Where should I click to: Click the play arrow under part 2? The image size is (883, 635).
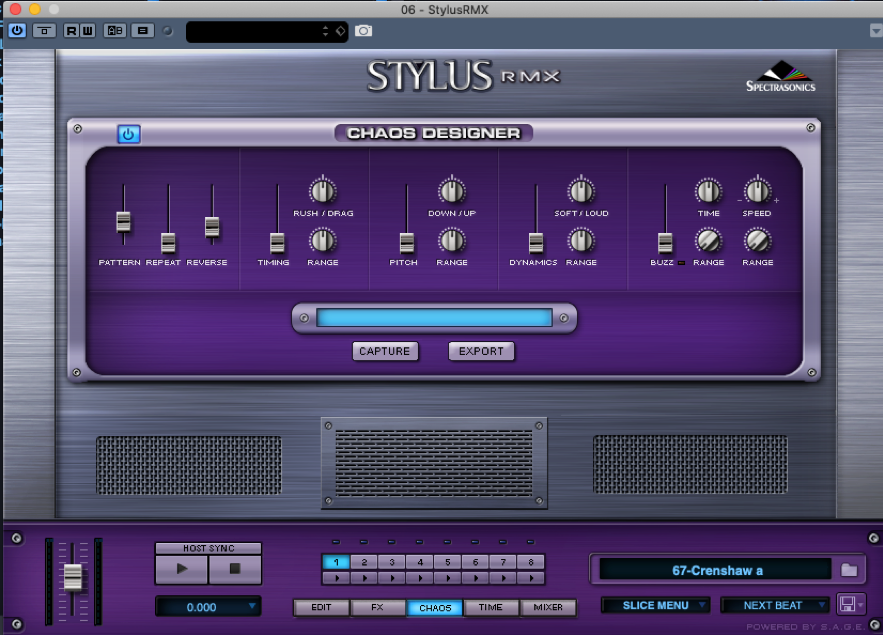pyautogui.click(x=364, y=578)
